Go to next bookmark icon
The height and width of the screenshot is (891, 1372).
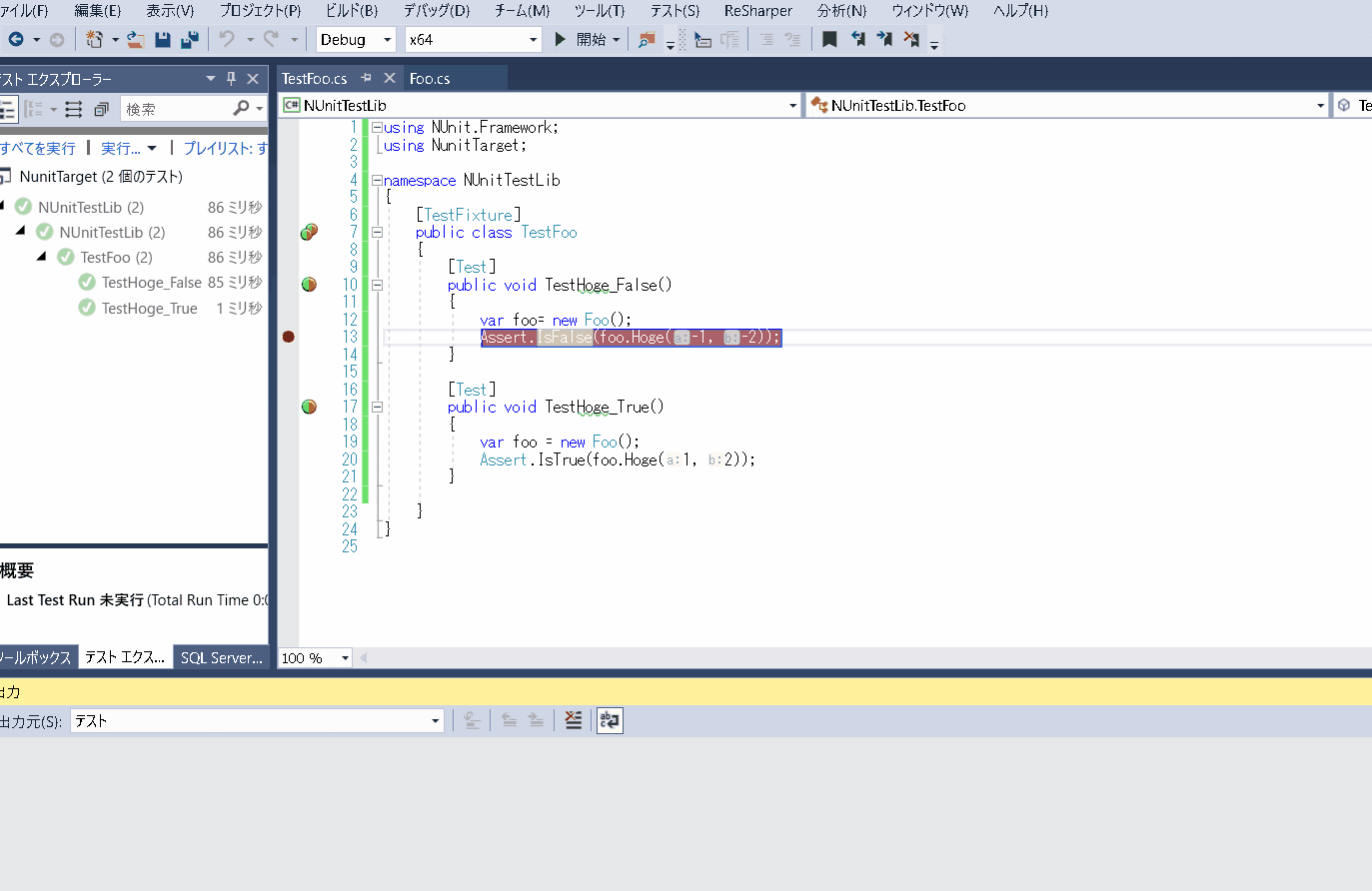click(x=884, y=40)
